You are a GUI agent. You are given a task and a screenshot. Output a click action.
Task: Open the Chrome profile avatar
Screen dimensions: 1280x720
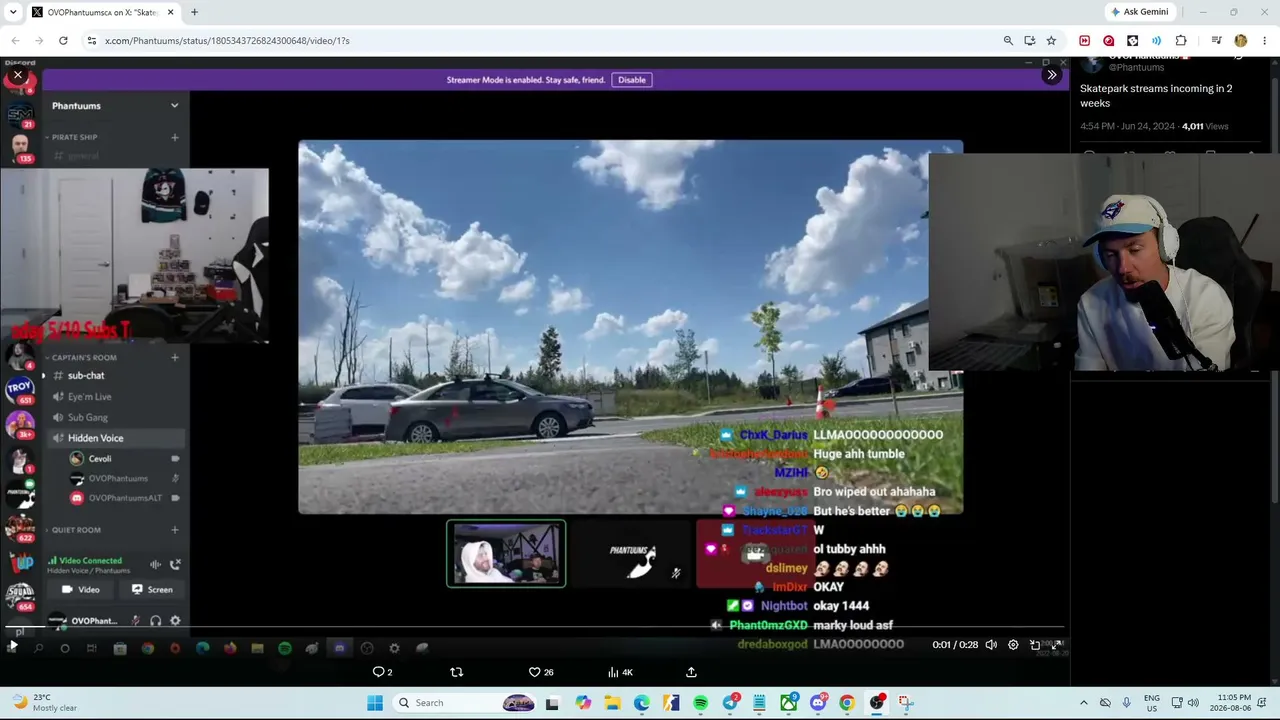[1241, 41]
